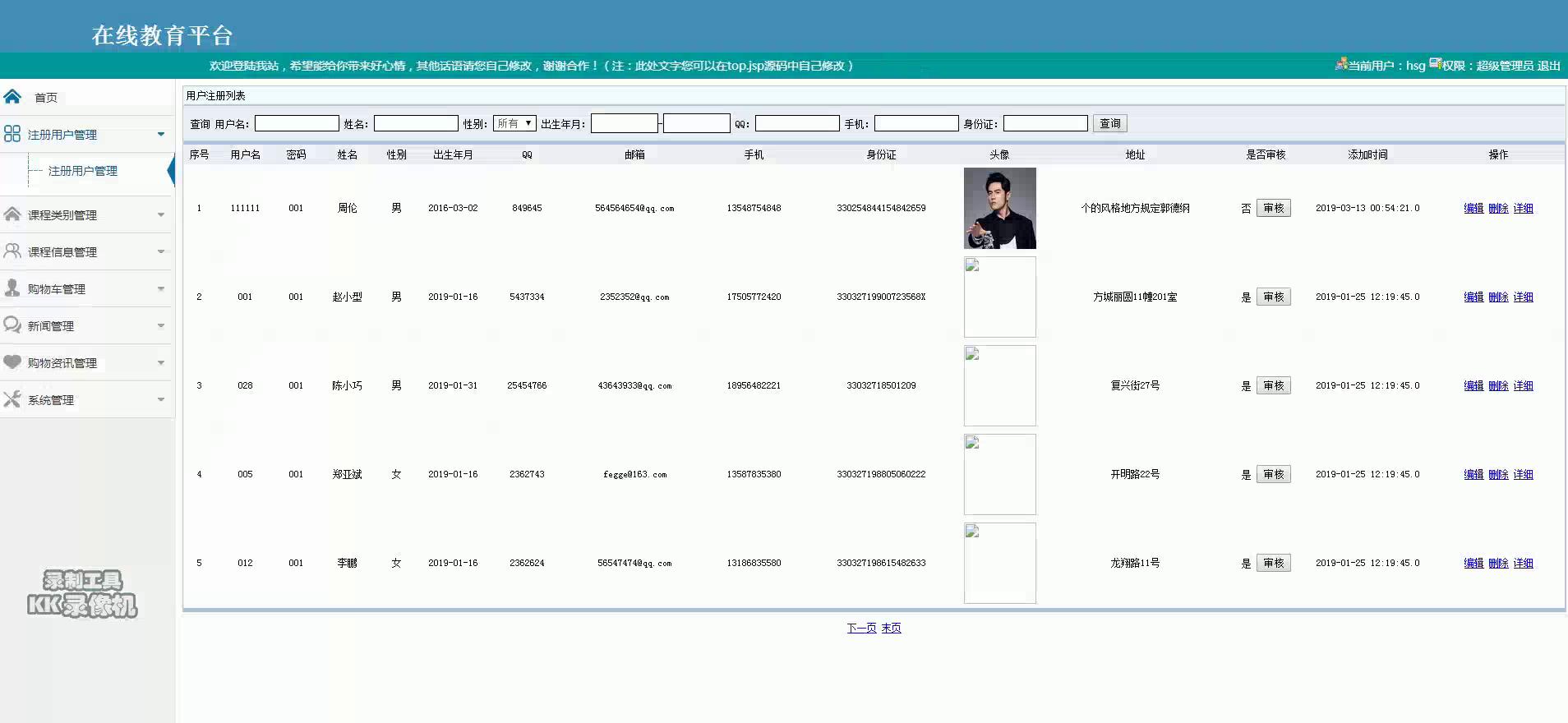The width and height of the screenshot is (1568, 723).
Task: Collapse the 注册用户管理 menu arrow
Action: [161, 134]
